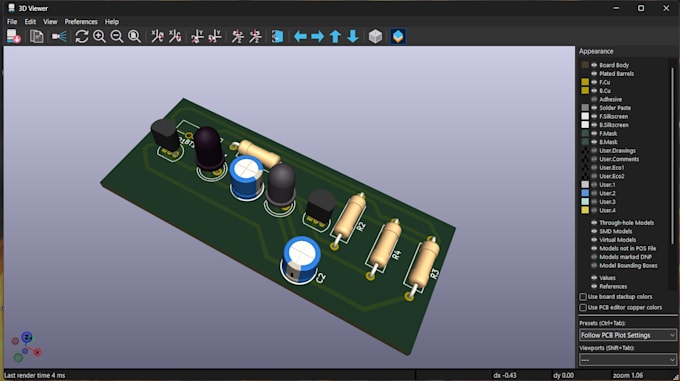Open the Help menu

point(111,22)
